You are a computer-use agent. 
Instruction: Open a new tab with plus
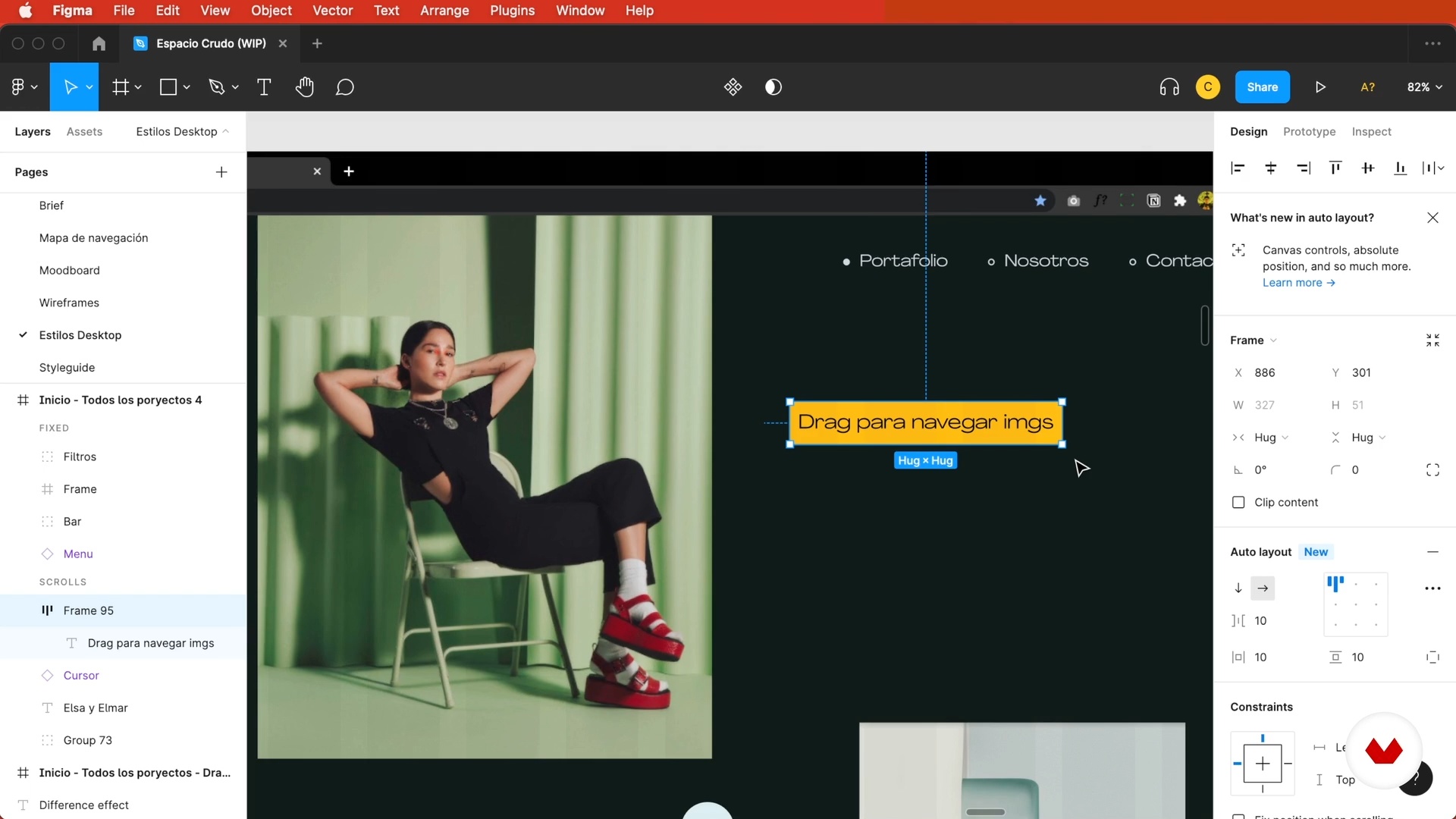(x=317, y=43)
